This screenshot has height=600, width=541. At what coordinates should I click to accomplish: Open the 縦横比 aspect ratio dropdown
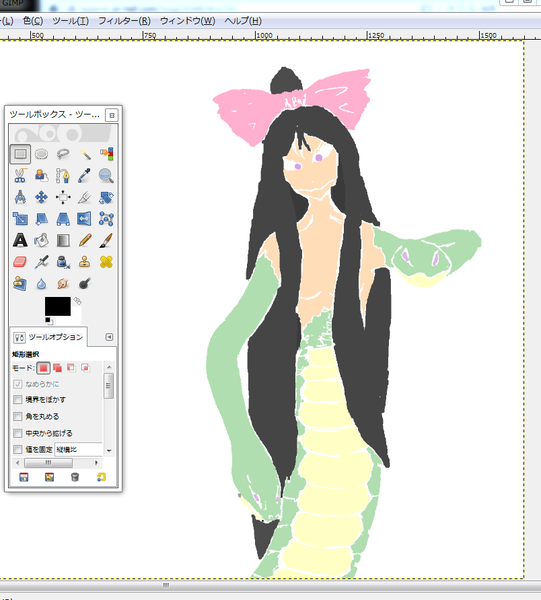pyautogui.click(x=79, y=450)
